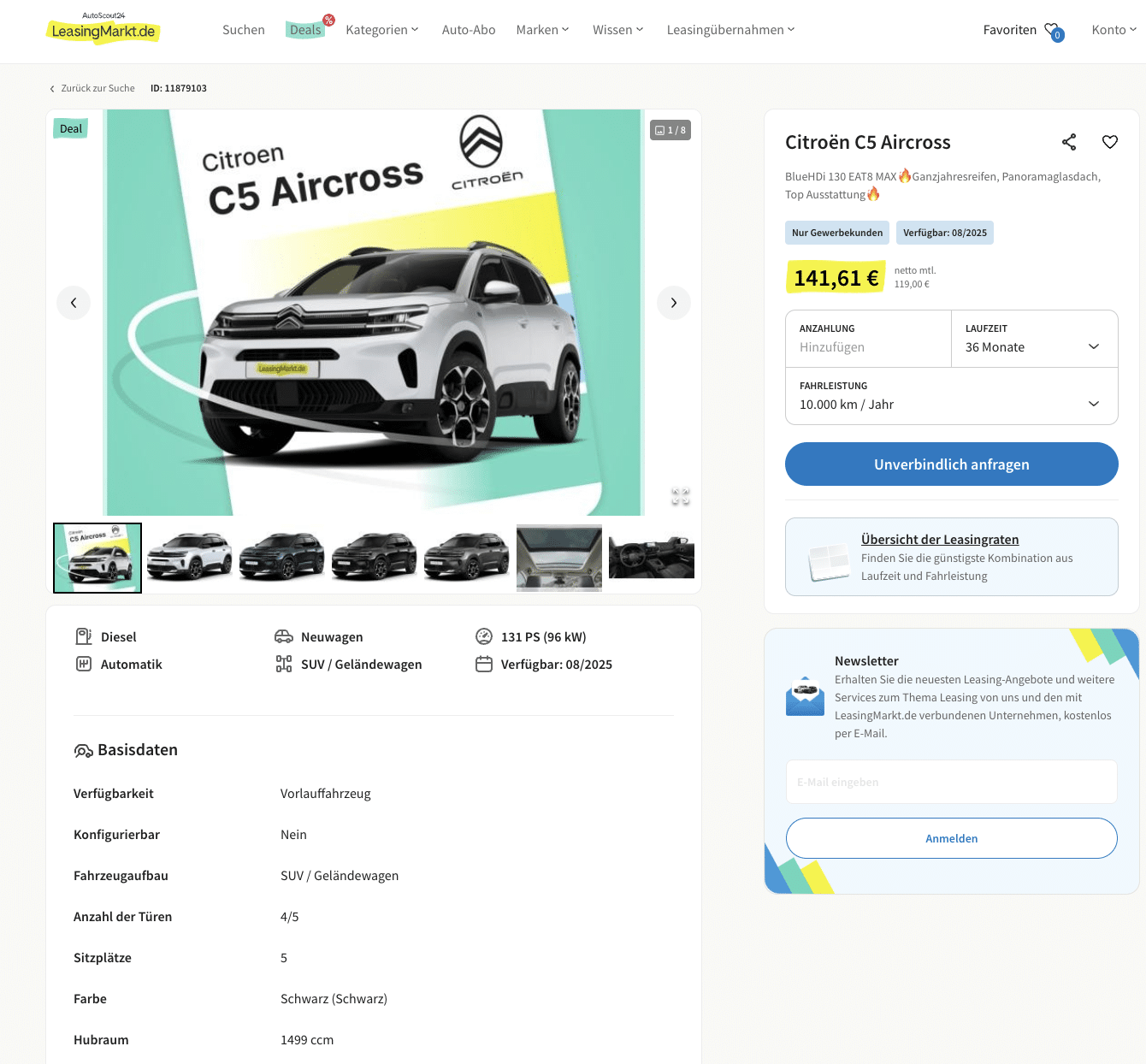Screen dimensions: 1146x1064
Task: Click the 131 PS speedometer icon
Action: (484, 636)
